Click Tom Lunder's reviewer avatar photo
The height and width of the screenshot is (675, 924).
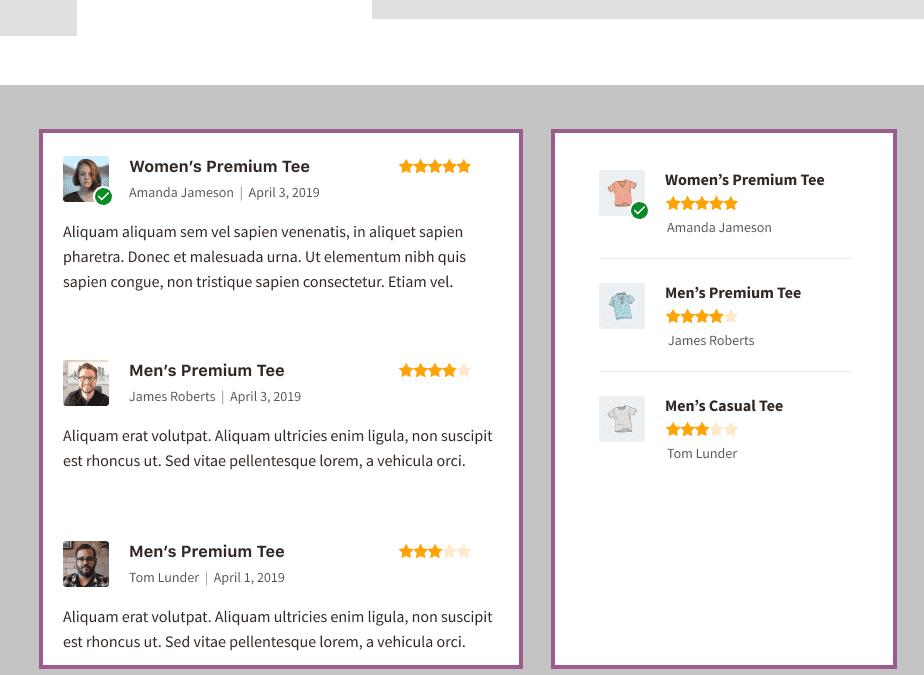point(86,564)
